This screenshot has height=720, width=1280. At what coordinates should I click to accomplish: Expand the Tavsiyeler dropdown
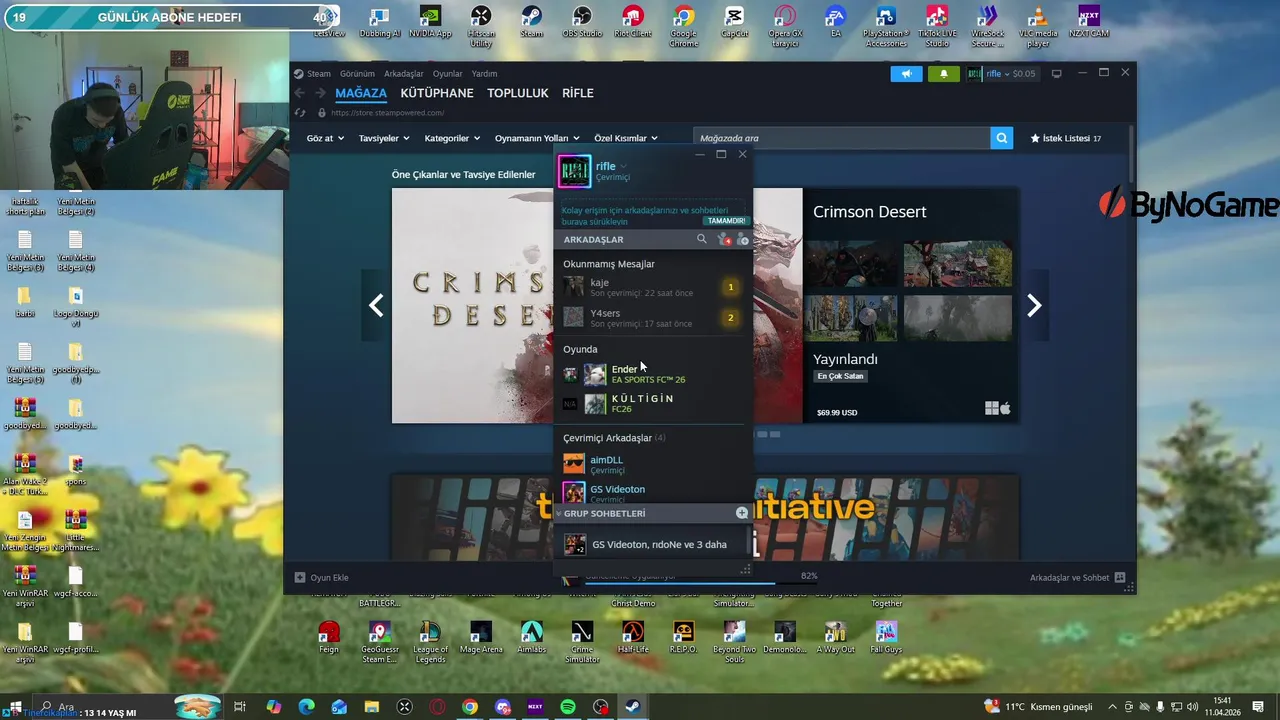pyautogui.click(x=382, y=138)
